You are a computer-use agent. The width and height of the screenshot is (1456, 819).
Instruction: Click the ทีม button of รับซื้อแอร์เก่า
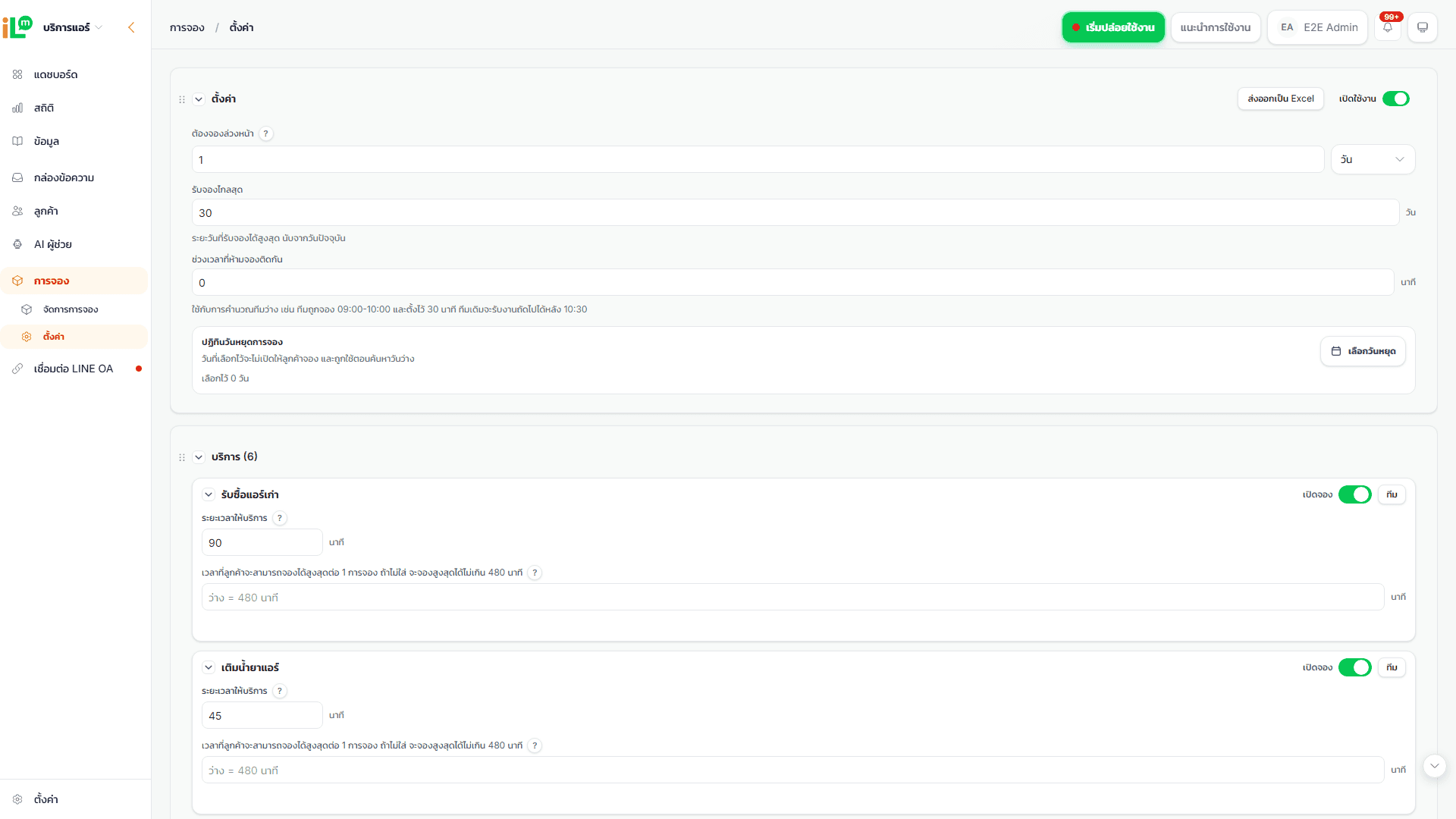pos(1392,494)
